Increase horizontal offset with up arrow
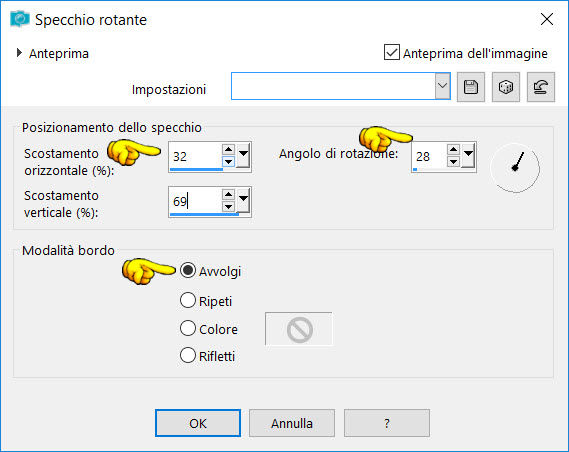The height and width of the screenshot is (452, 569). [228, 149]
